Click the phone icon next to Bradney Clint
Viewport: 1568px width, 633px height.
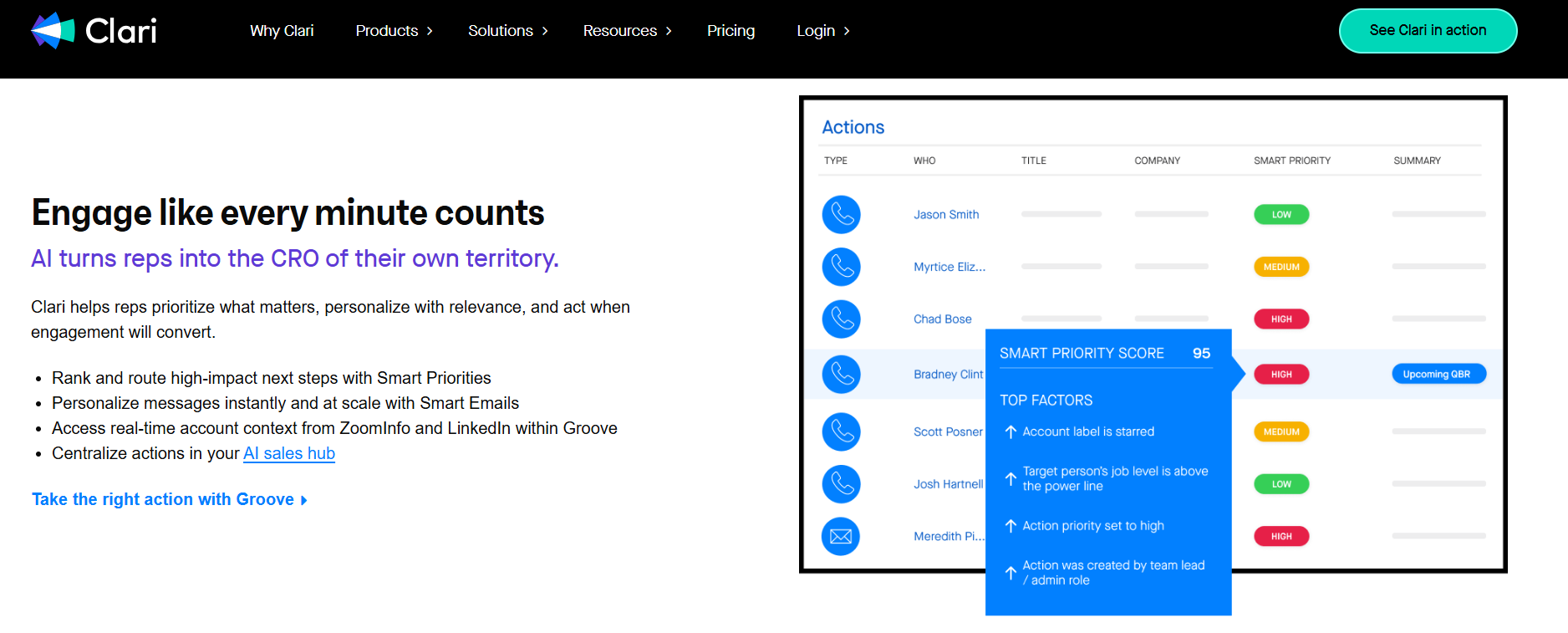(841, 375)
